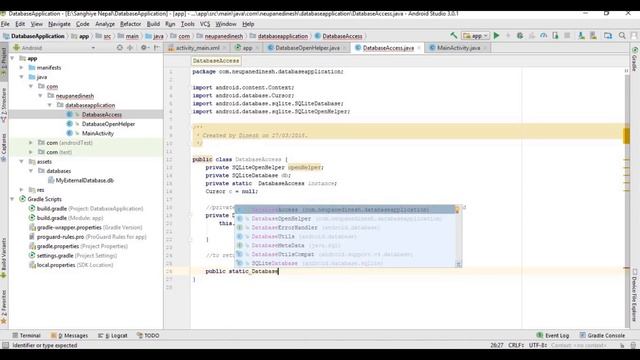Image resolution: width=640 pixels, height=360 pixels.
Task: Switch to DatabaseOpenHelper.java editor tab
Action: click(x=307, y=48)
